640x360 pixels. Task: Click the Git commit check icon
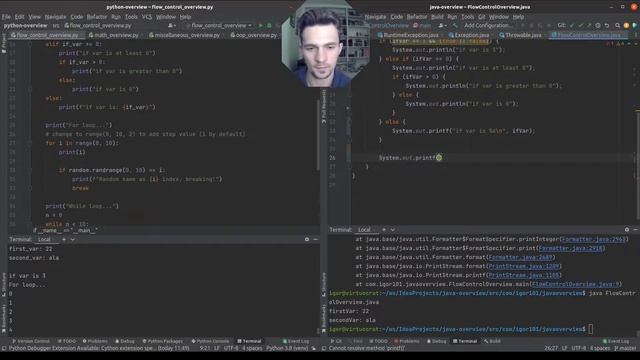[580, 25]
